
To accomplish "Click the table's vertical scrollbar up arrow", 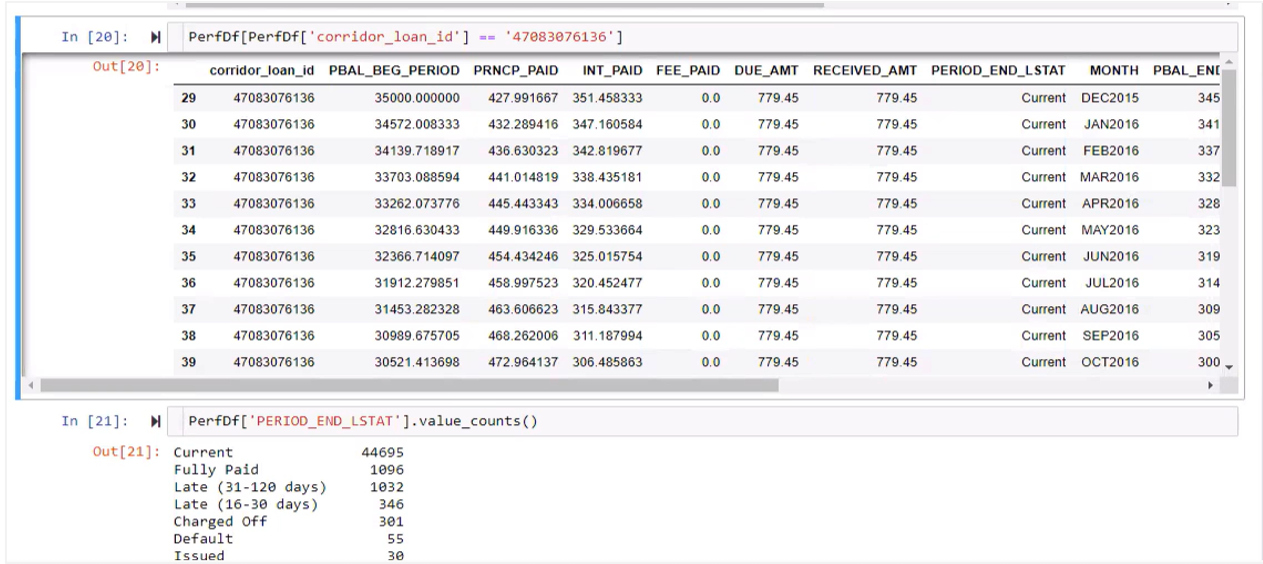I will [x=1229, y=62].
